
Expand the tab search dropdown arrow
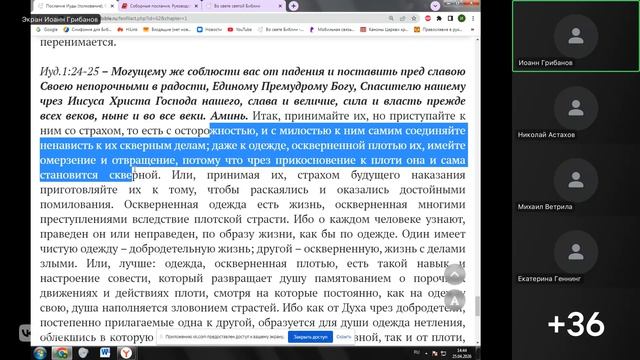click(x=435, y=6)
